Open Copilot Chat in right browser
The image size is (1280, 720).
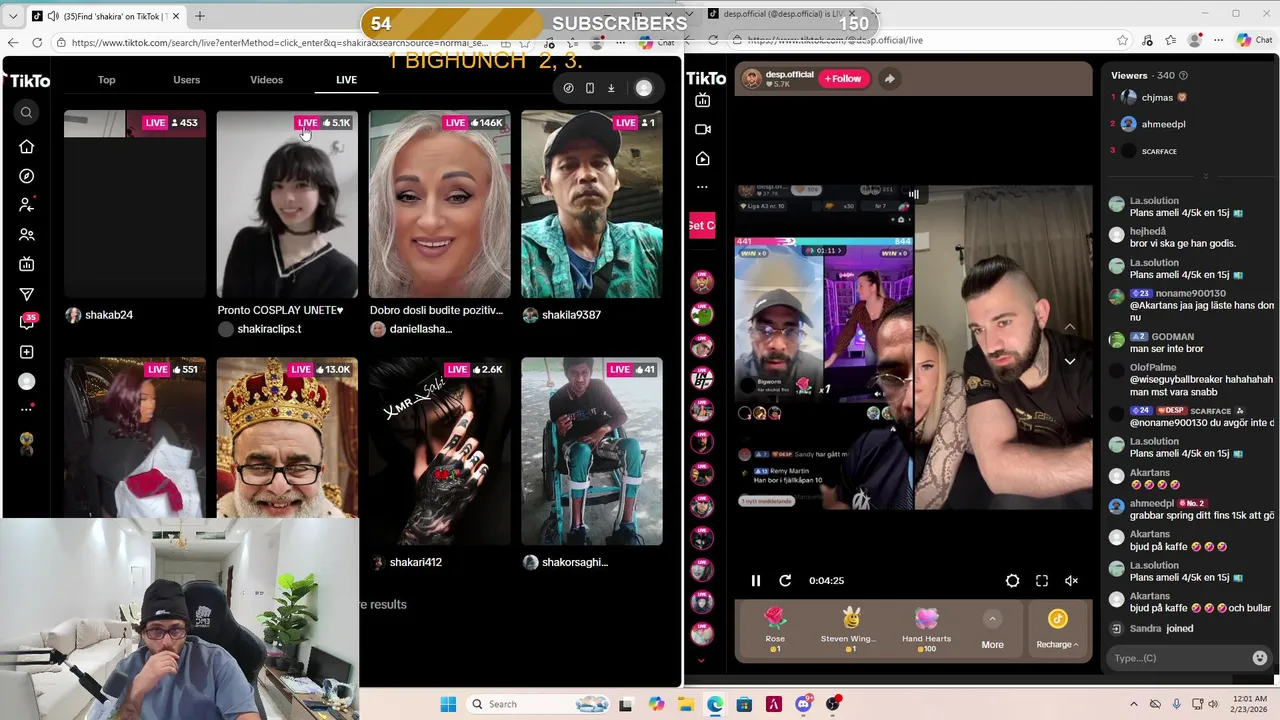(x=1254, y=40)
